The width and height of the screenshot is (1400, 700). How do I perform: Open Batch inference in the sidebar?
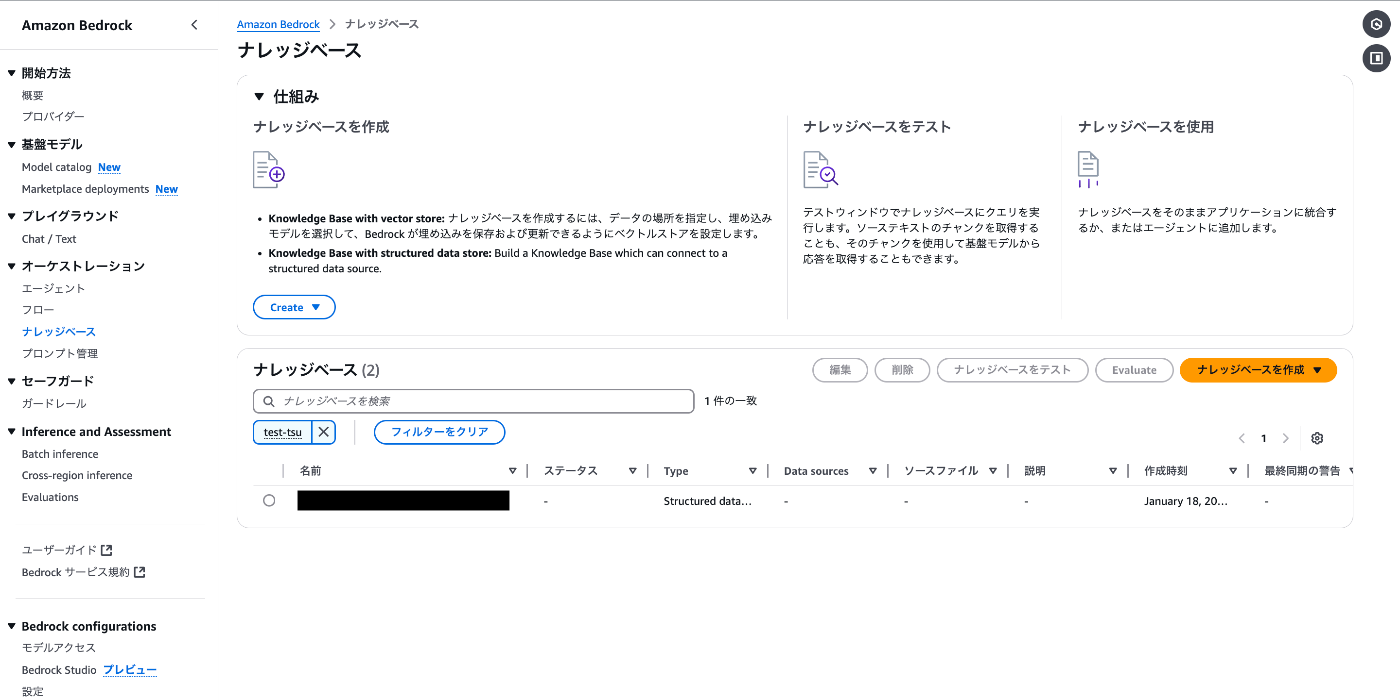(x=60, y=454)
